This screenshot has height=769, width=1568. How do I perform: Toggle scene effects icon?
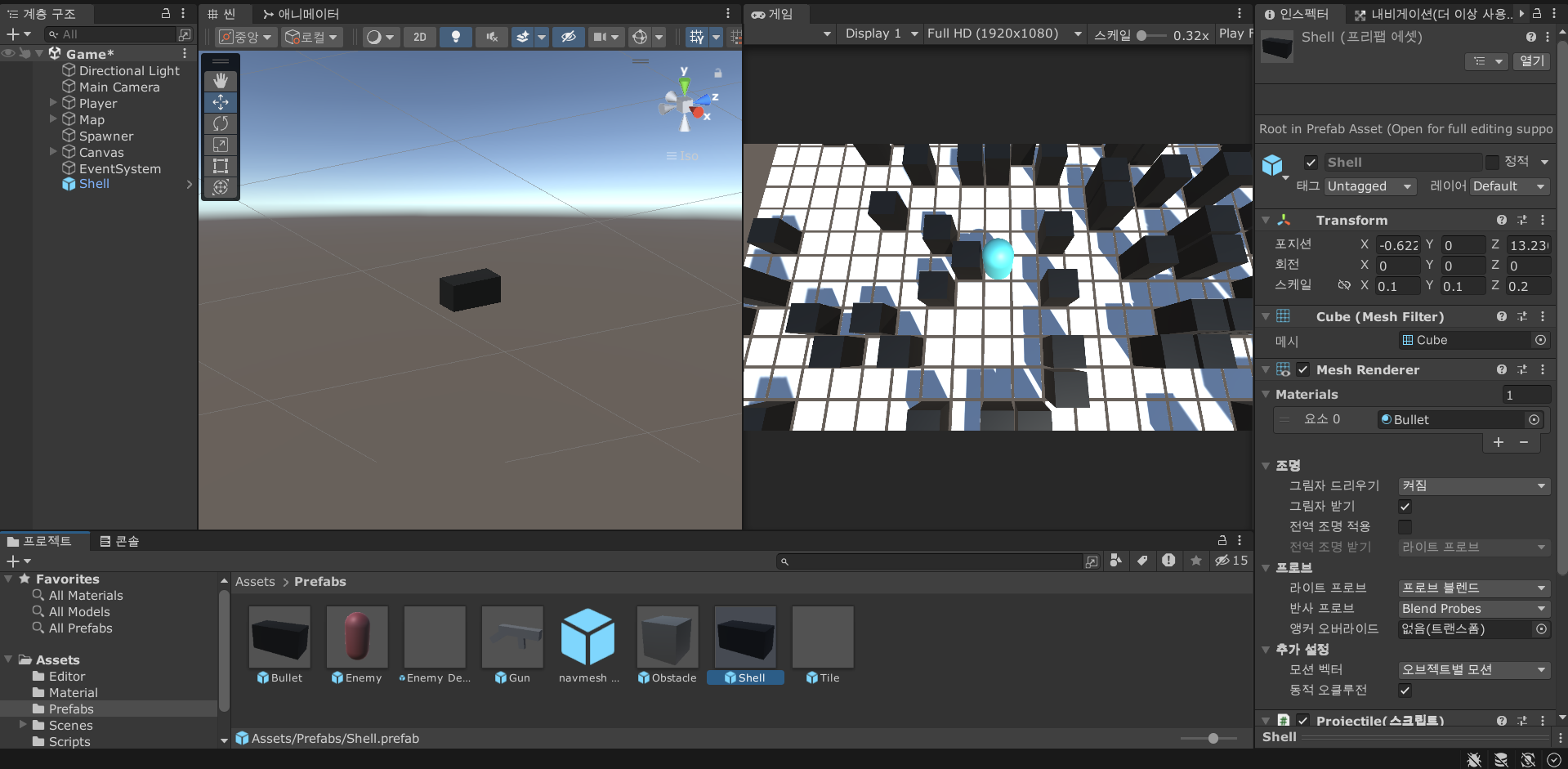tap(523, 37)
